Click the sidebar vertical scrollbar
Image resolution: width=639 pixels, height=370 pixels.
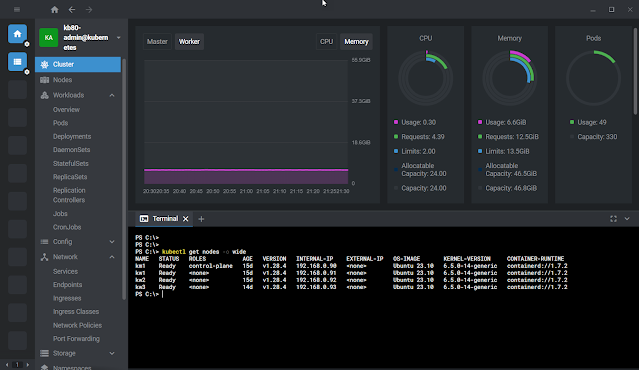pos(124,179)
